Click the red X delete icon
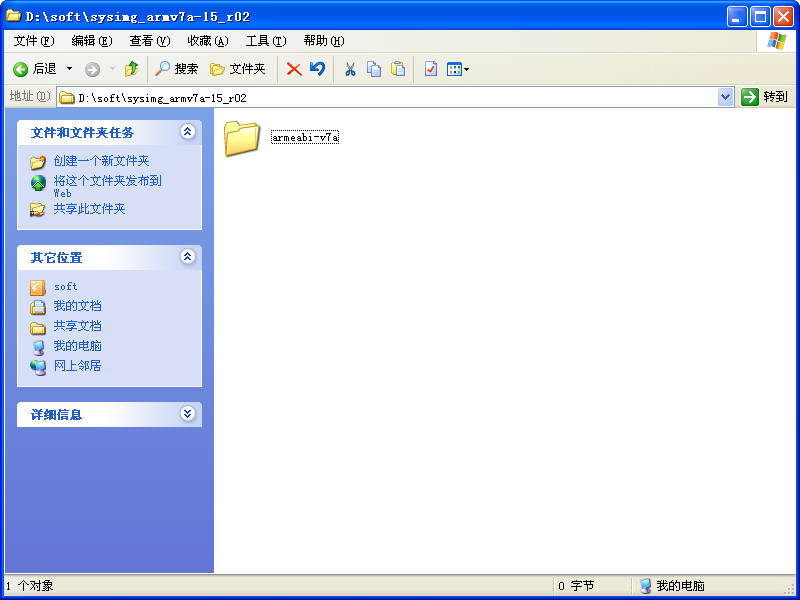The width and height of the screenshot is (800, 600). (x=294, y=69)
